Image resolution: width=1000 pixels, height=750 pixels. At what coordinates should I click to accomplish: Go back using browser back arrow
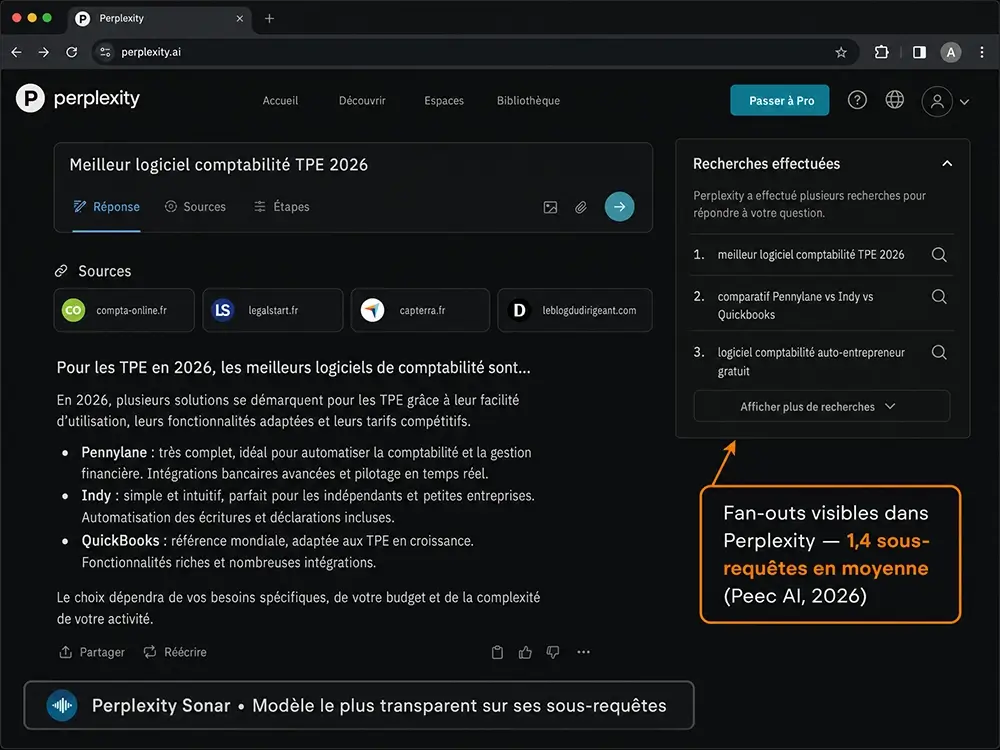17,52
